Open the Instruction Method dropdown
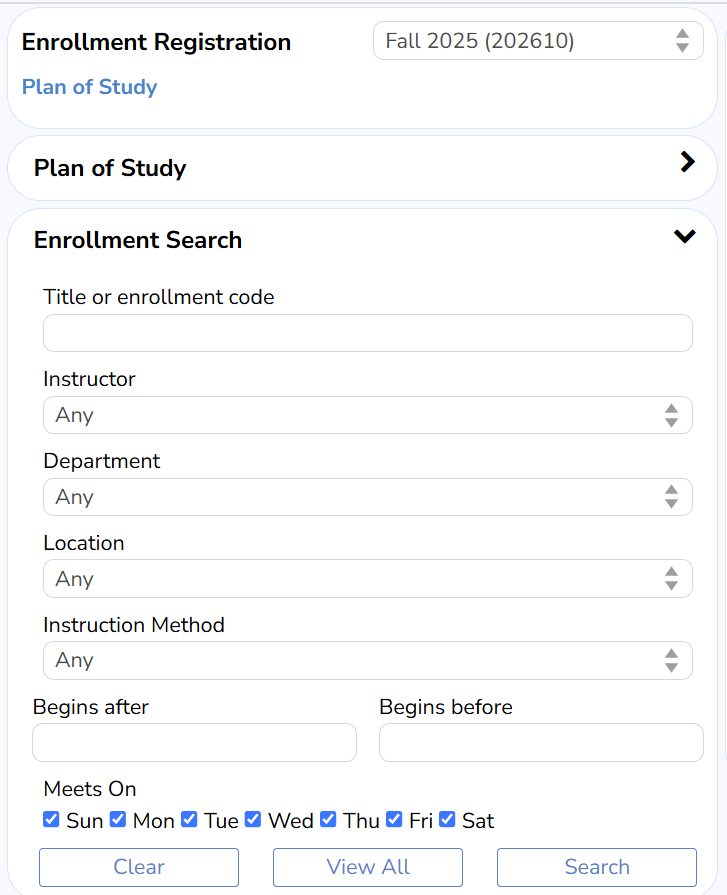Screen dimensions: 727x895 (x=367, y=660)
